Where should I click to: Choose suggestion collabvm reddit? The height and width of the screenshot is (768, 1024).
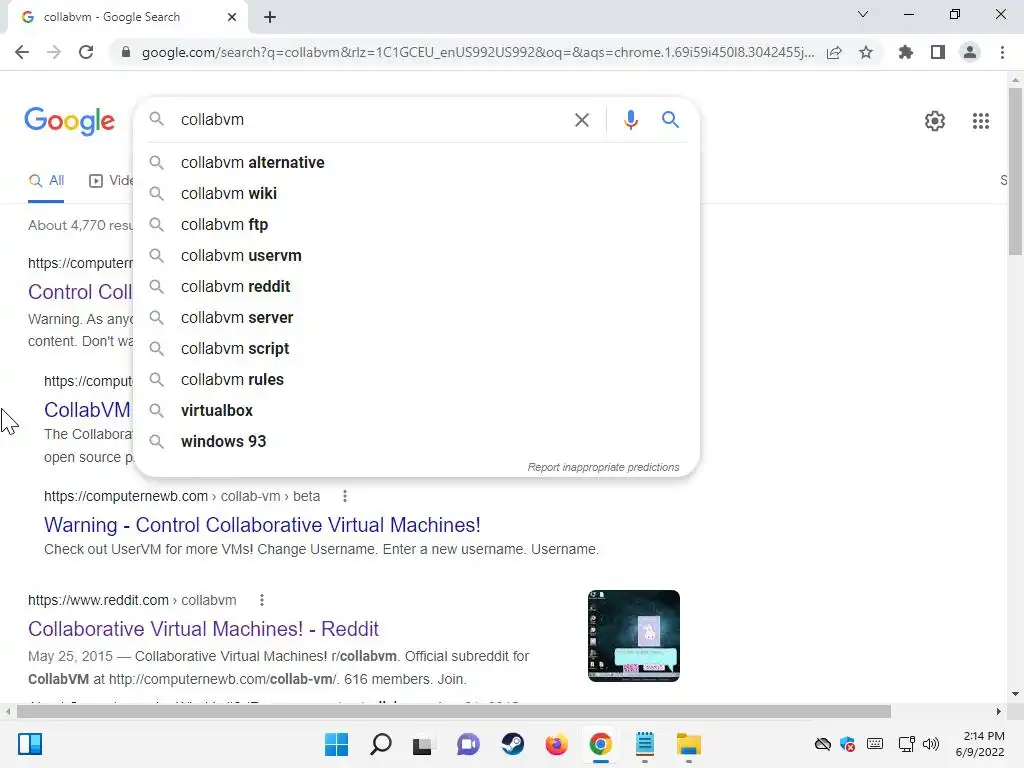pyautogui.click(x=417, y=287)
